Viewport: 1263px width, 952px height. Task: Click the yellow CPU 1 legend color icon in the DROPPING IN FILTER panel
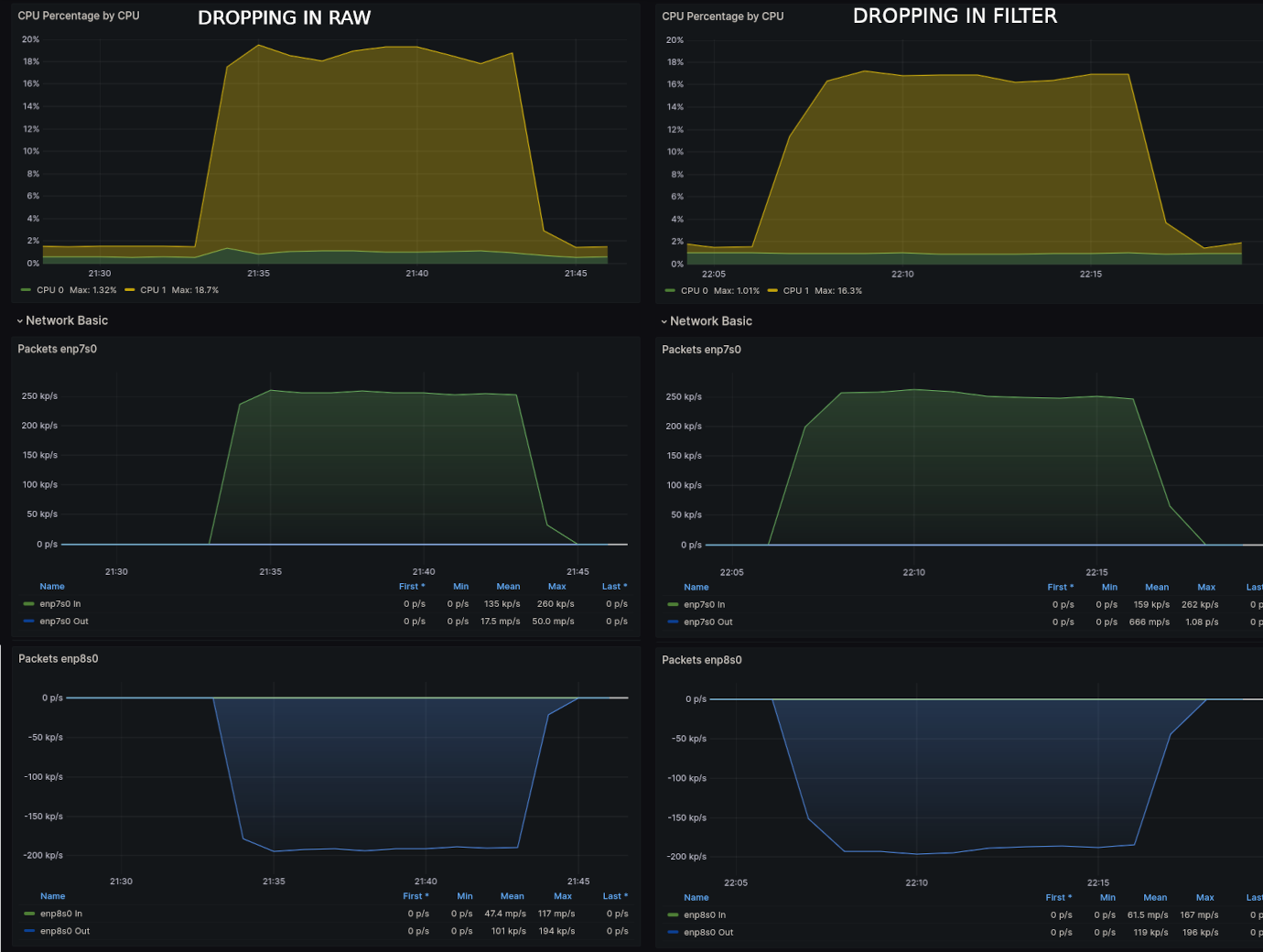(x=772, y=291)
